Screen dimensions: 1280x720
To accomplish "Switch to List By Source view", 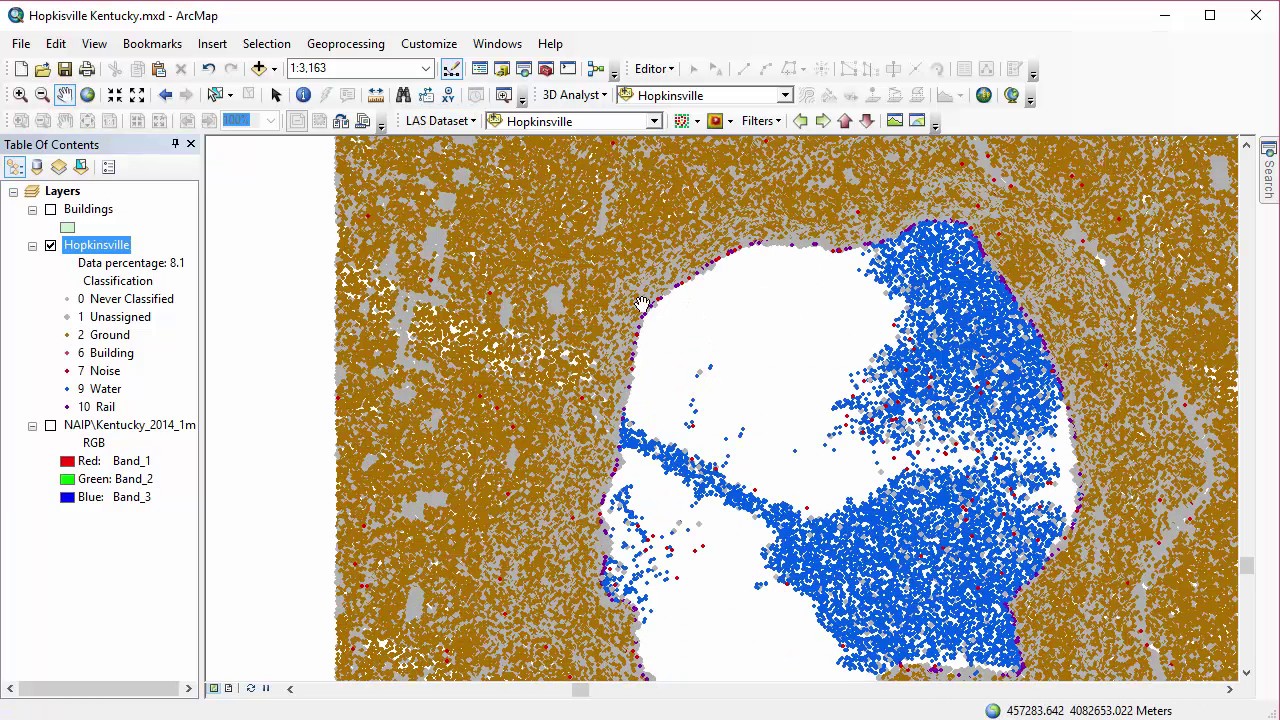I will click(x=37, y=167).
